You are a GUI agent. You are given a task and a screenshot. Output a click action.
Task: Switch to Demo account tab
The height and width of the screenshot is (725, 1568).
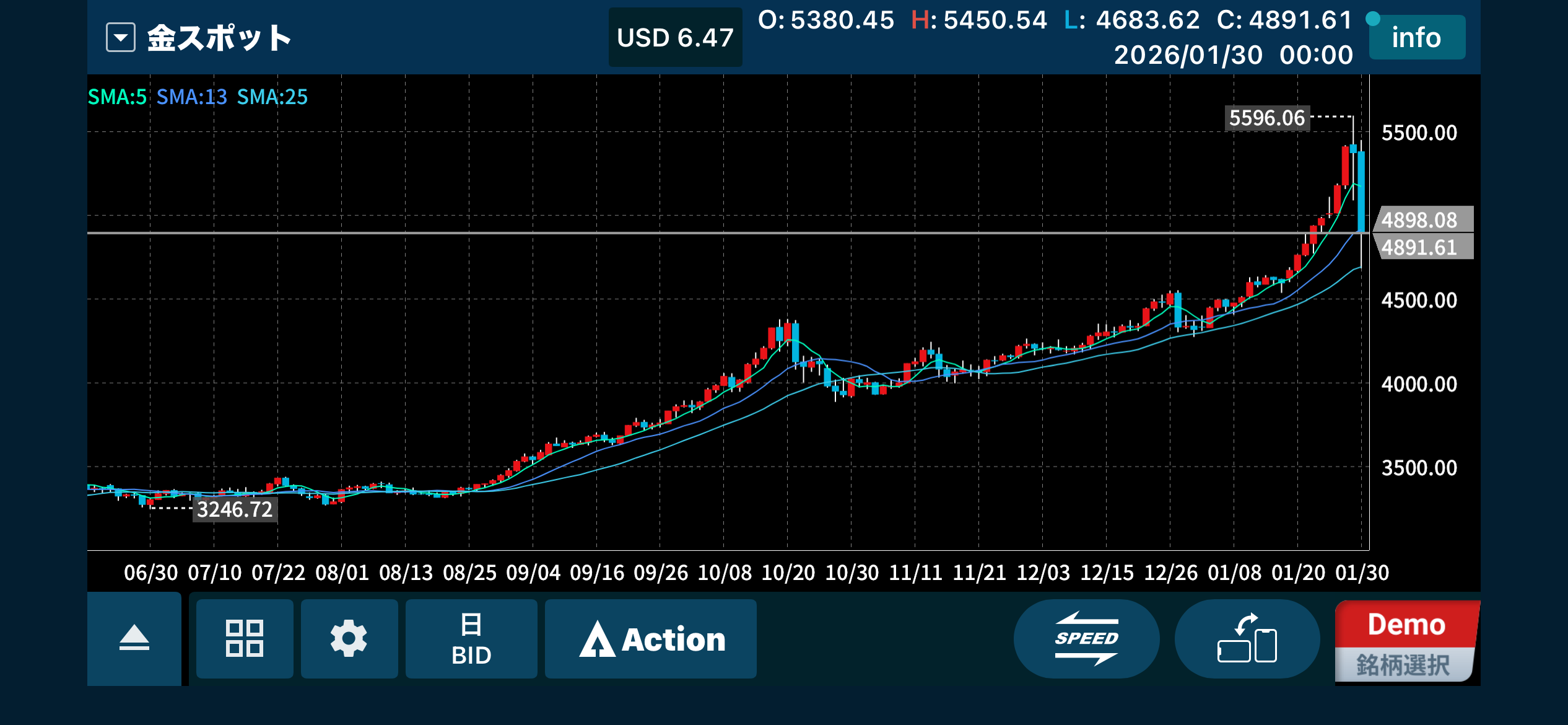1406,624
